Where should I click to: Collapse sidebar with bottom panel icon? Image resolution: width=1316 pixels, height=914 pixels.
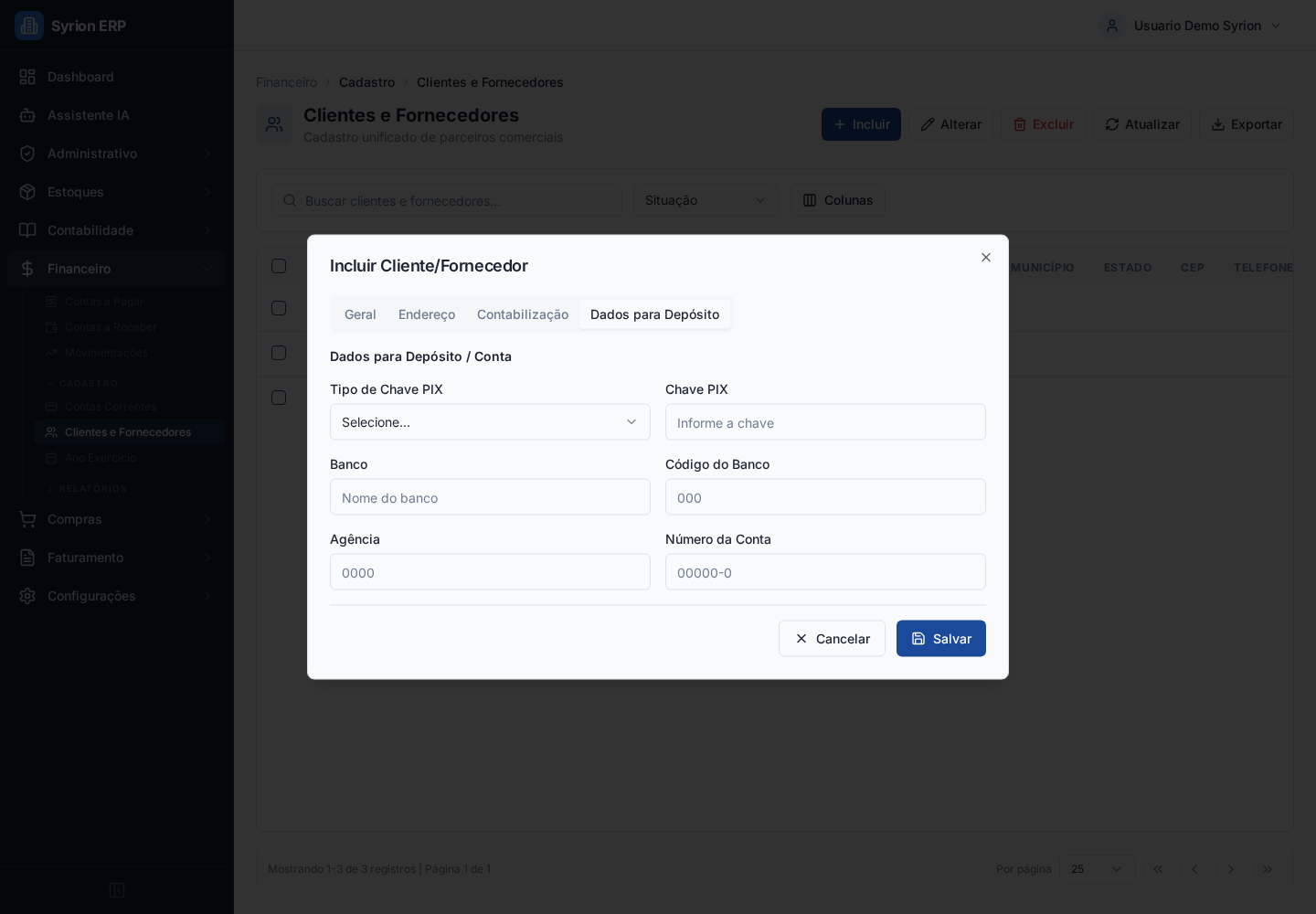point(117,890)
